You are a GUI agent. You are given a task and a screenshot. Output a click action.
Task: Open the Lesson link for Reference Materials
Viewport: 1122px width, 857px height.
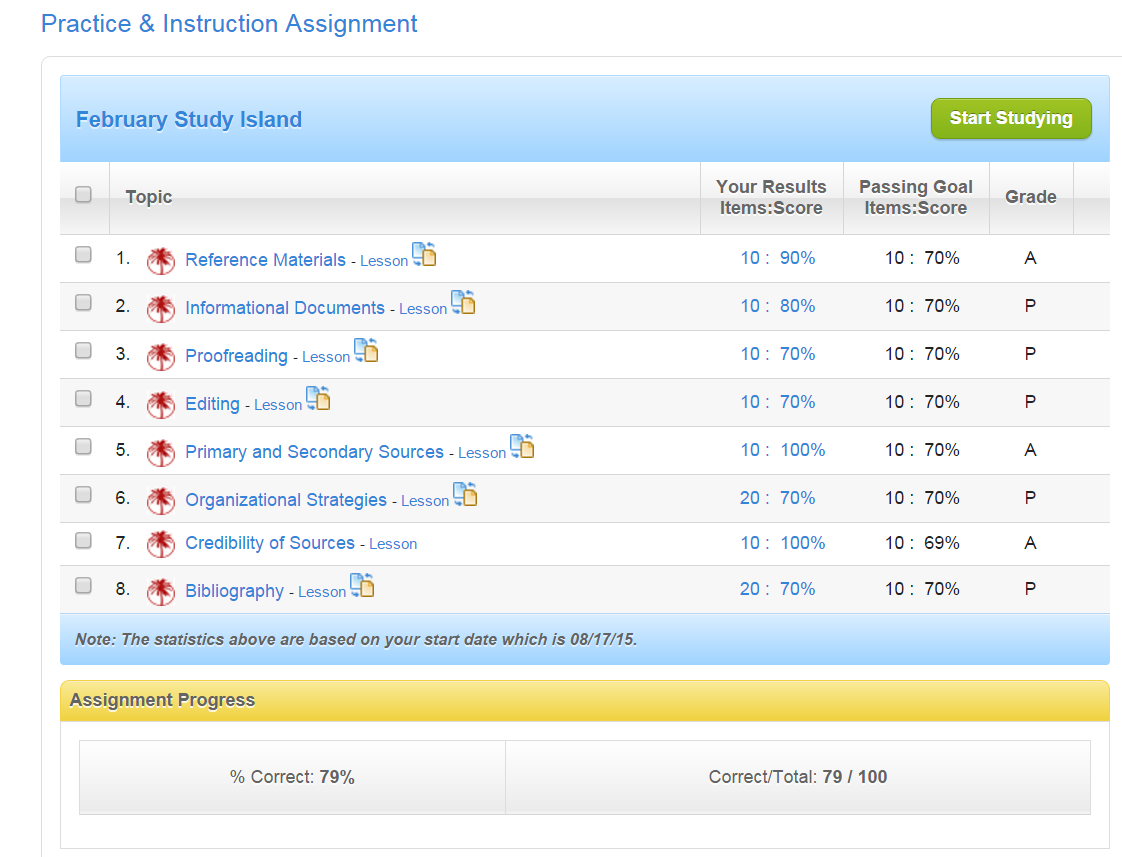pos(384,261)
